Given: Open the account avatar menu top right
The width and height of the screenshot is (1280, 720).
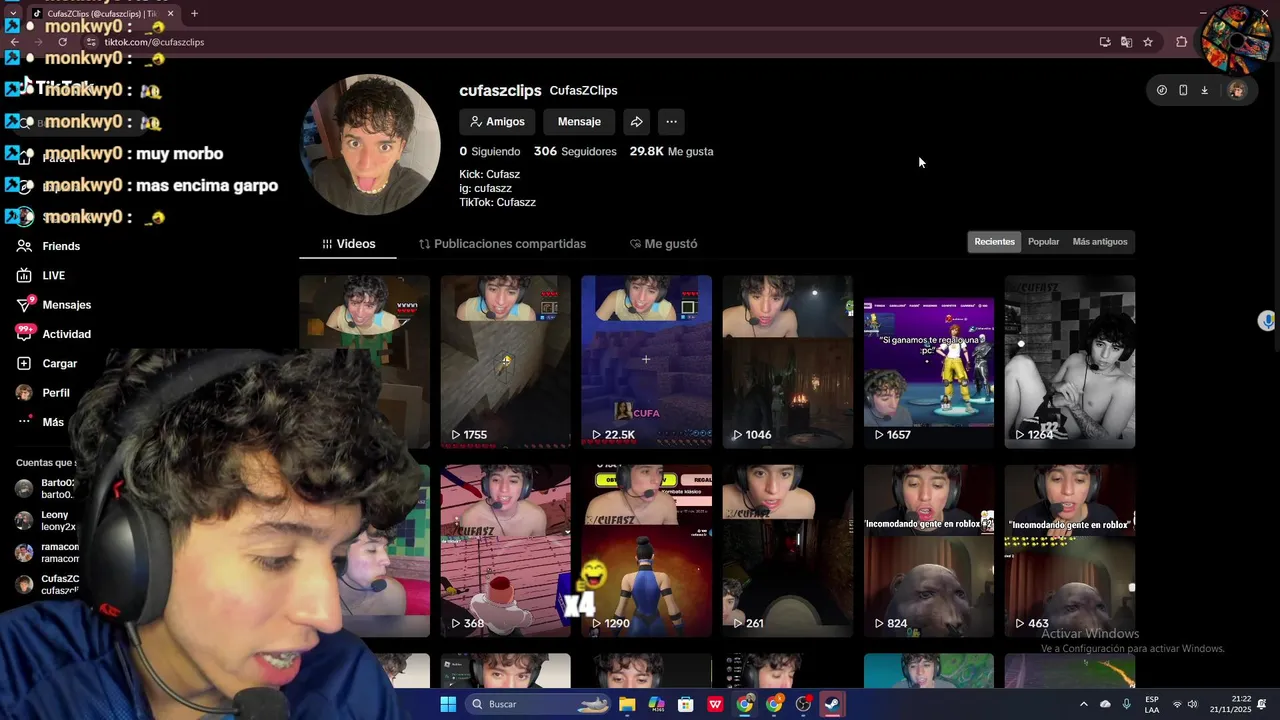Looking at the screenshot, I should tap(1237, 90).
